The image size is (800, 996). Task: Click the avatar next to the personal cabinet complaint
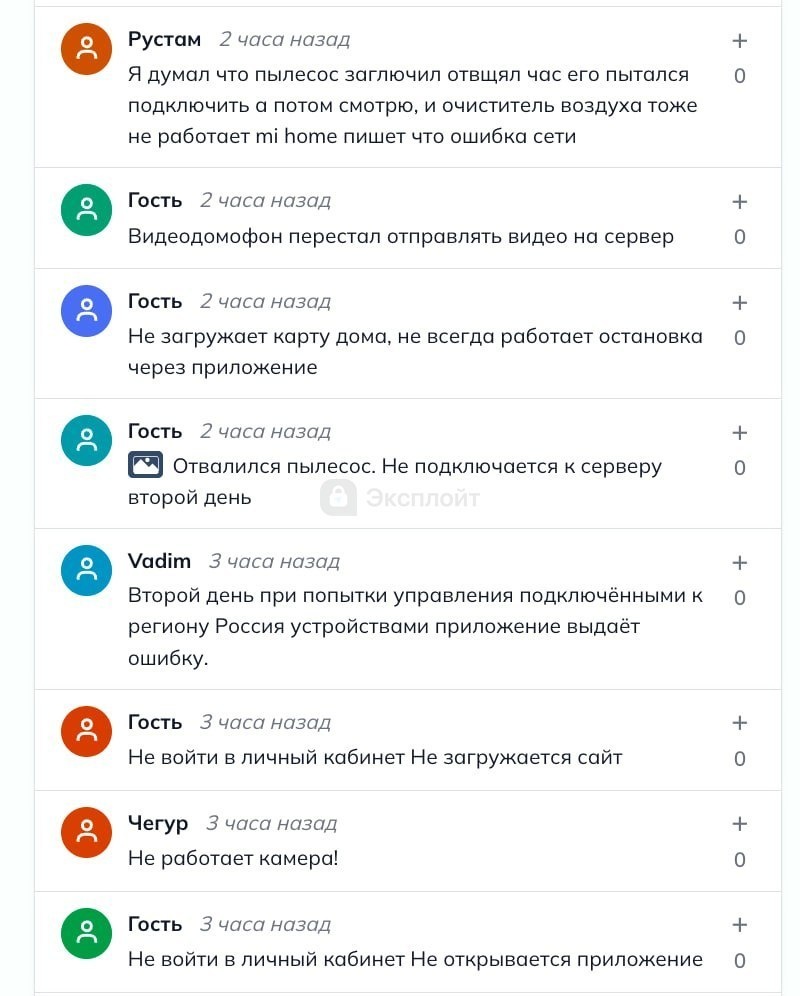point(86,731)
